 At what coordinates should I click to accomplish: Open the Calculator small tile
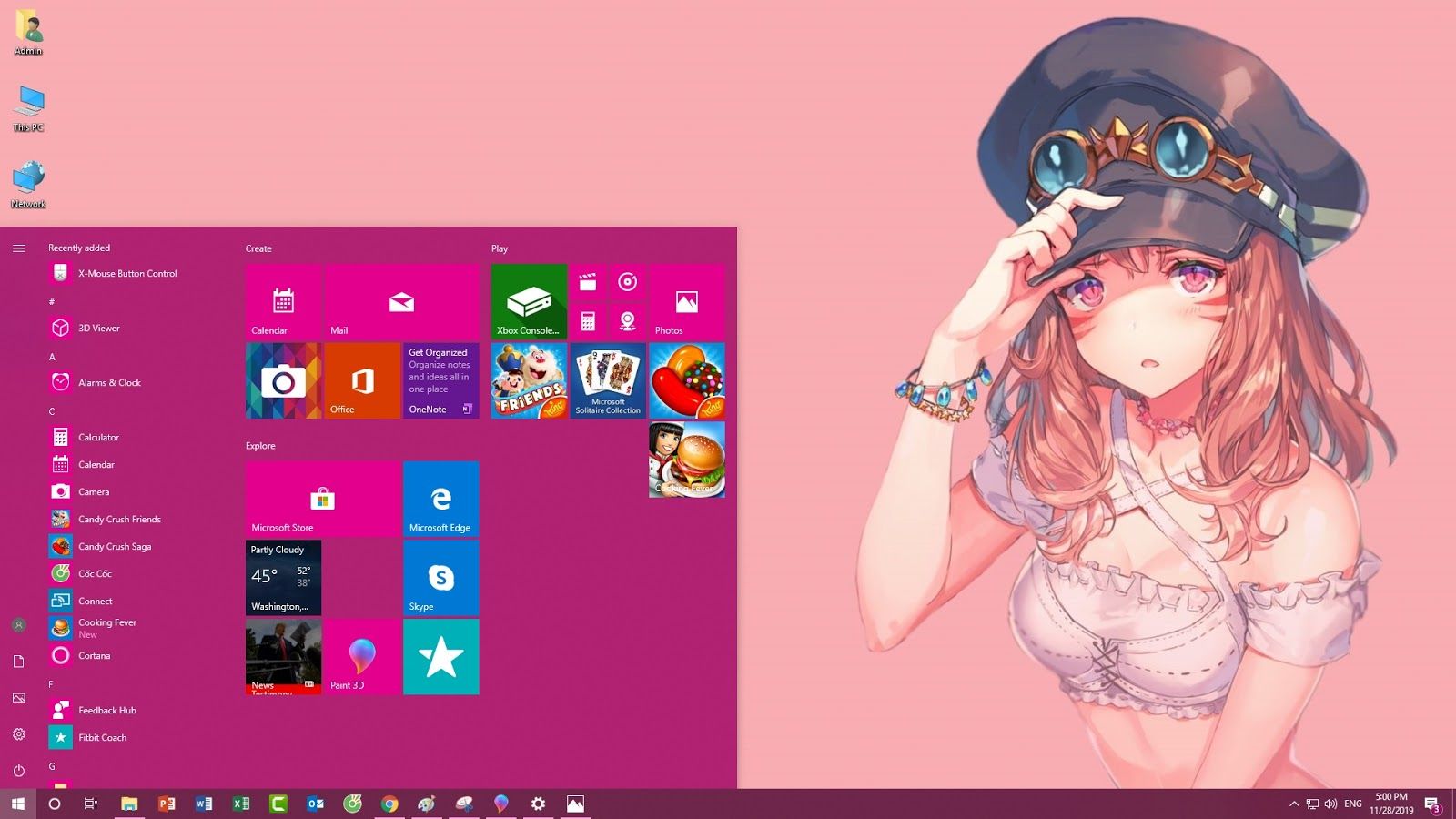[588, 321]
